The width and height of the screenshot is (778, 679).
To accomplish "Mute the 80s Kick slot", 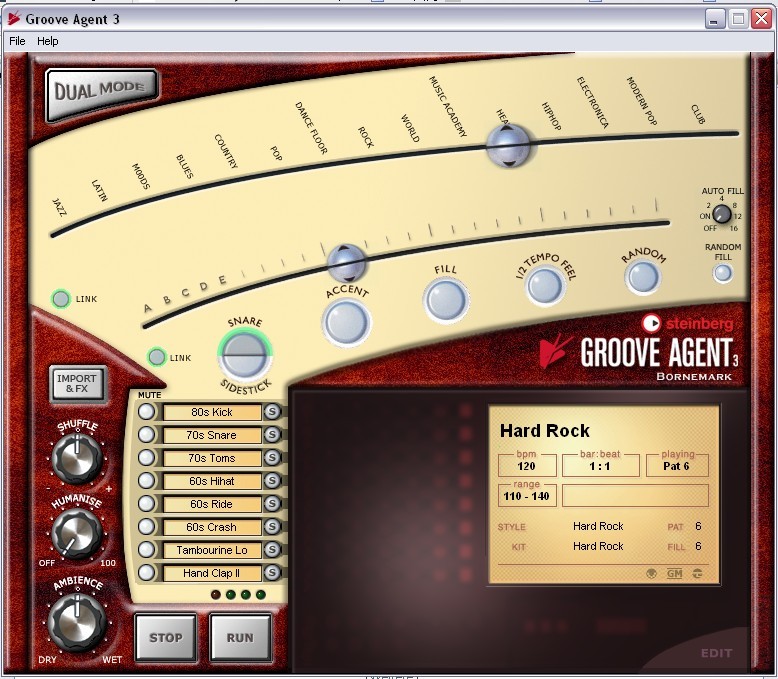I will (x=146, y=411).
